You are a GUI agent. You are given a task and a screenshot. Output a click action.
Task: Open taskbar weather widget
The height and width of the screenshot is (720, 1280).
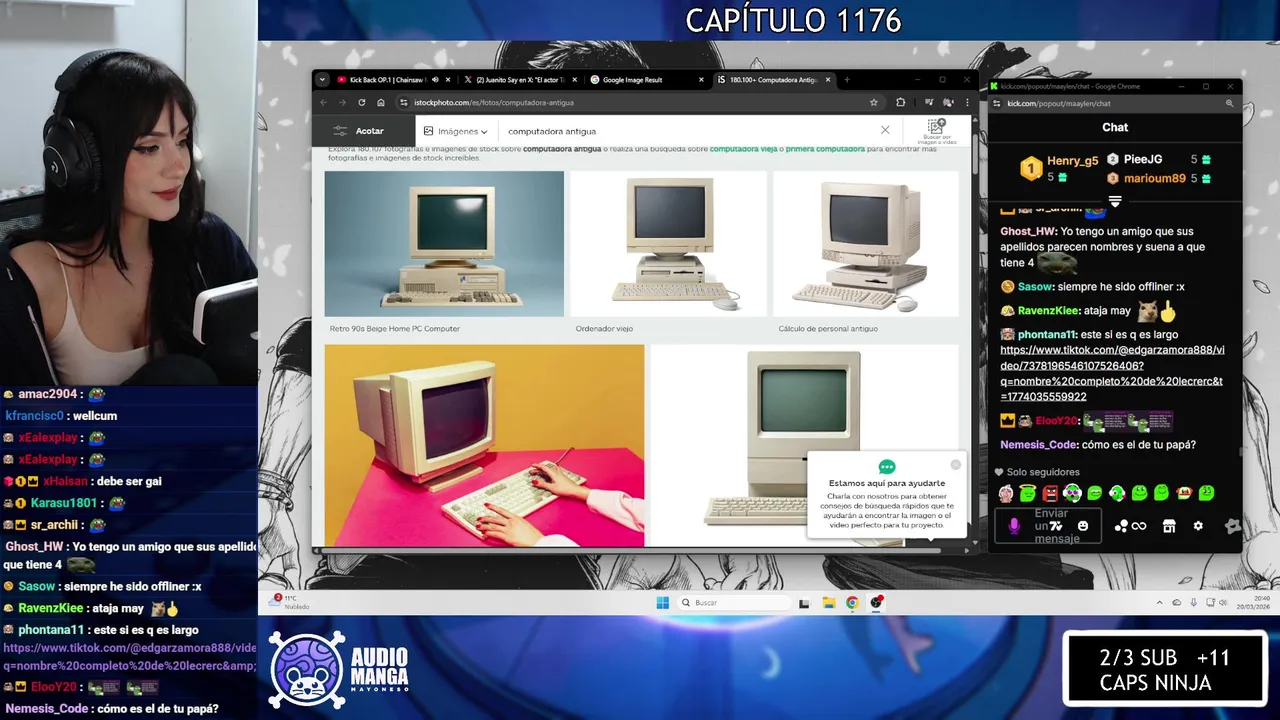pyautogui.click(x=291, y=602)
